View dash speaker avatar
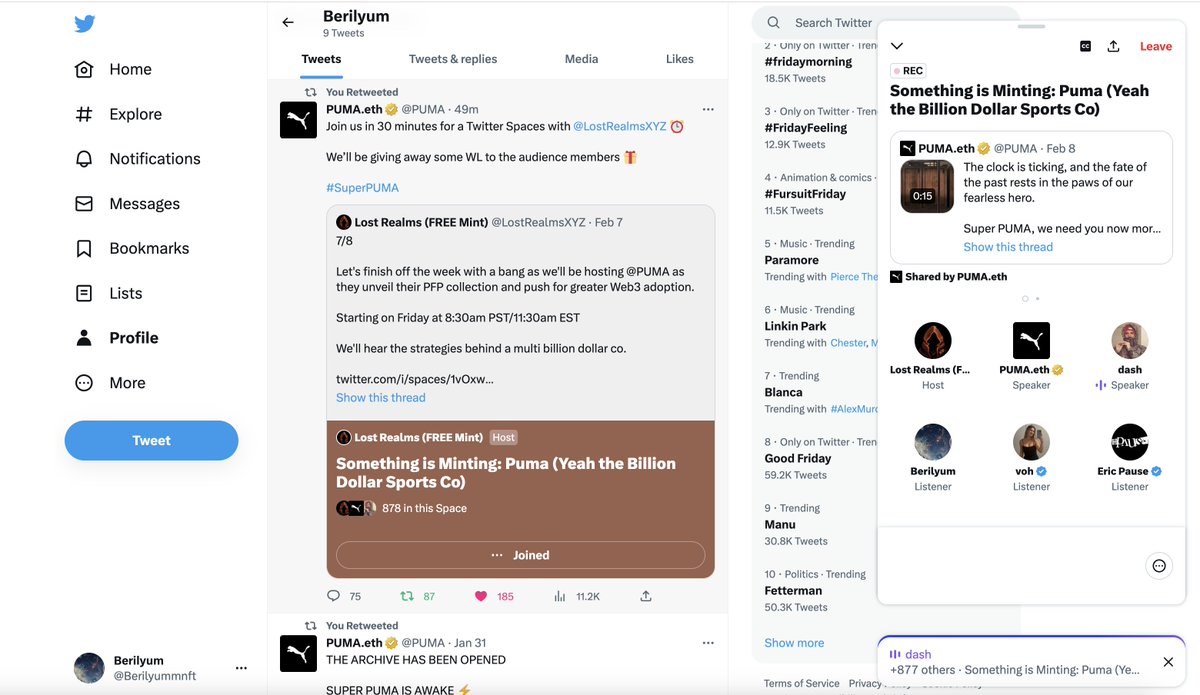 (x=1130, y=341)
